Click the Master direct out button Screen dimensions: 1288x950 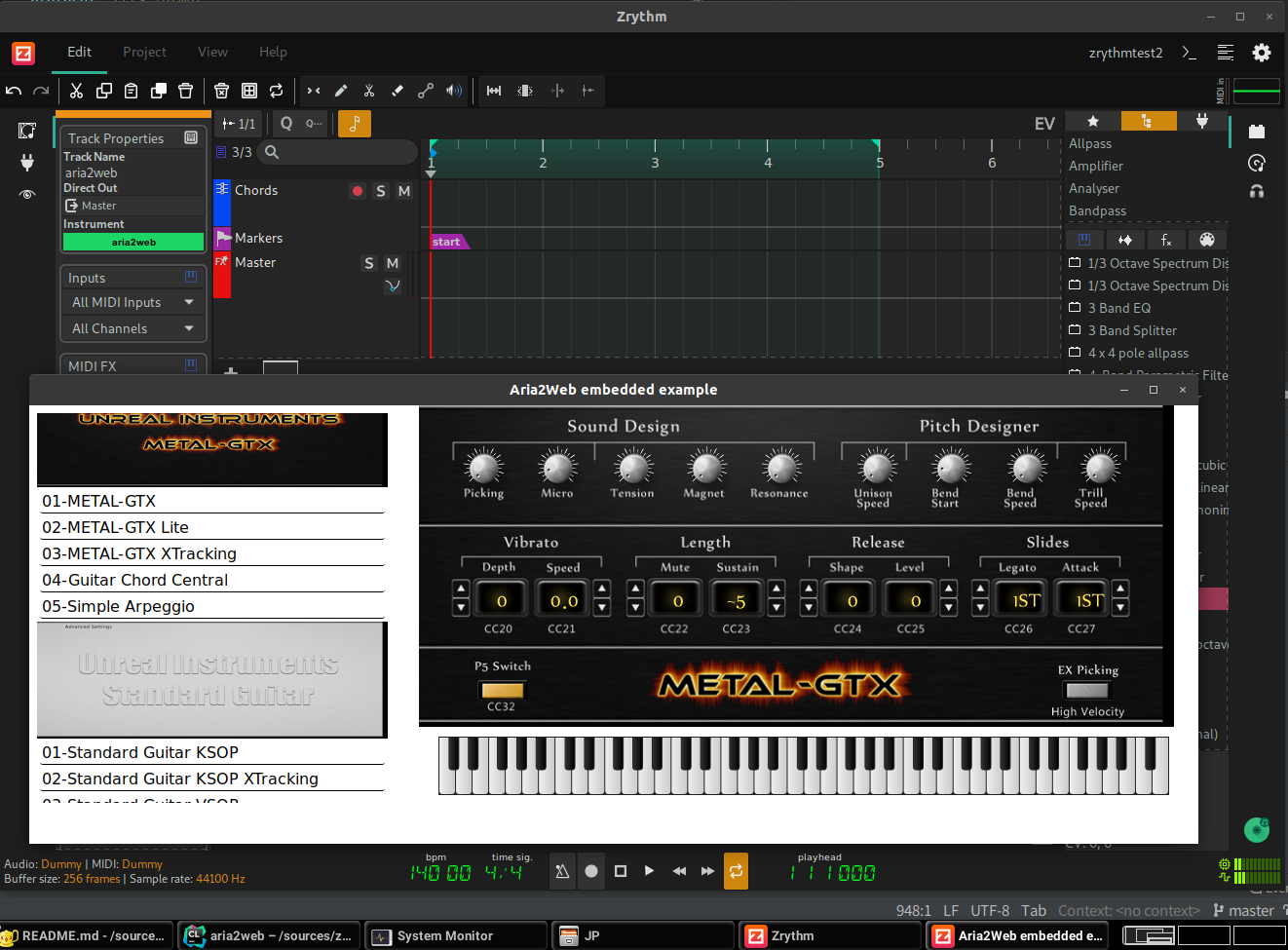pyautogui.click(x=133, y=206)
